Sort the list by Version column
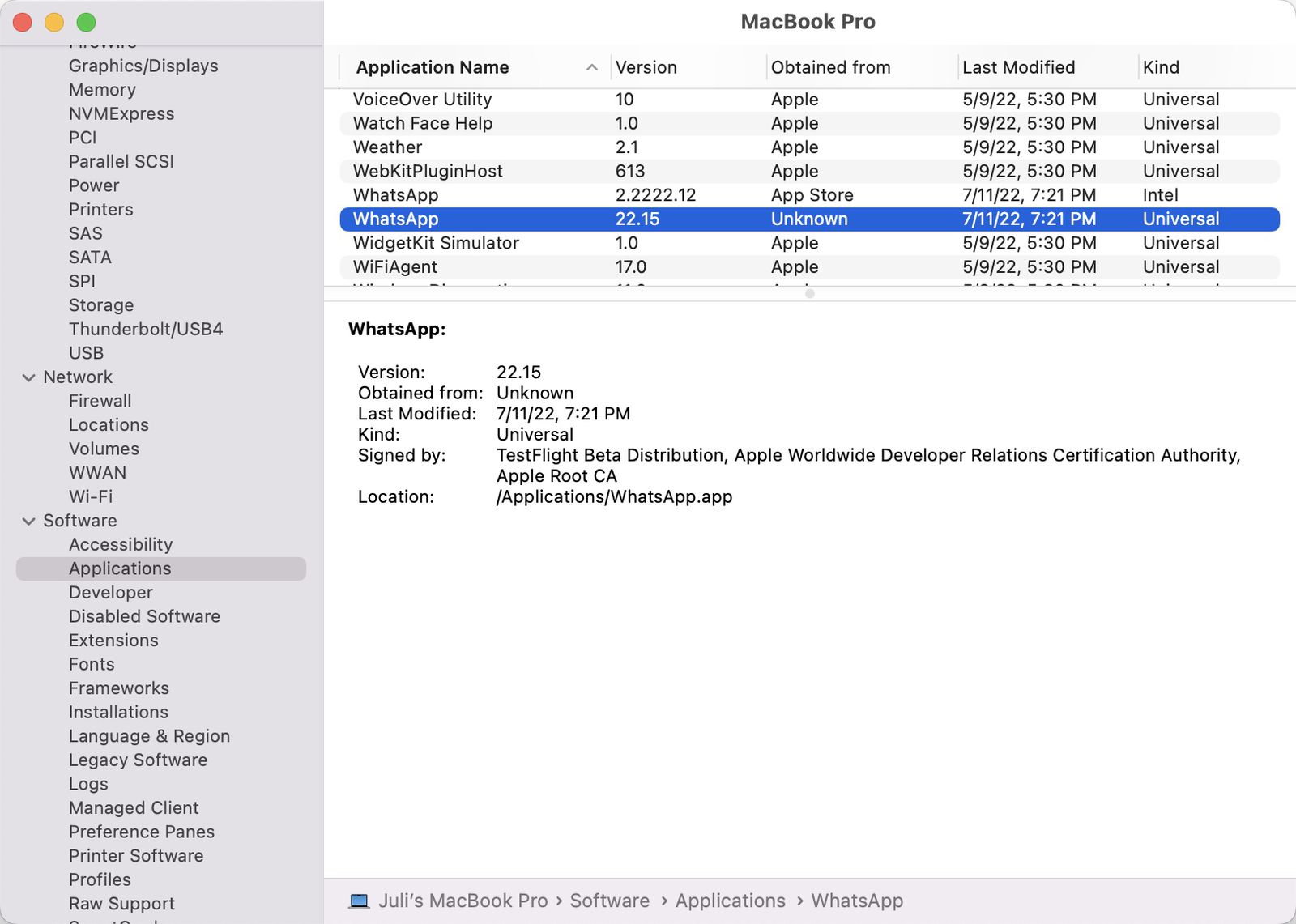 (646, 67)
